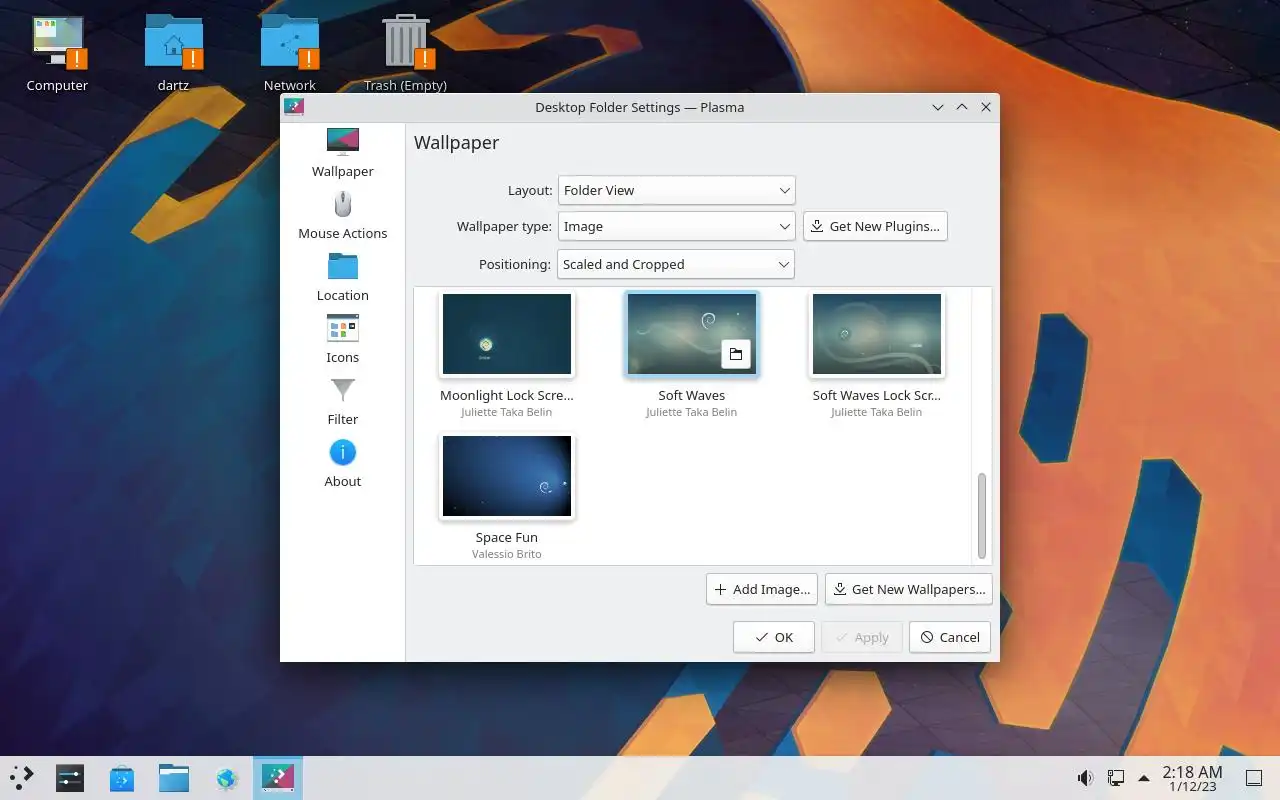Open the Mouse Actions section
Image resolution: width=1280 pixels, height=800 pixels.
pos(342,215)
